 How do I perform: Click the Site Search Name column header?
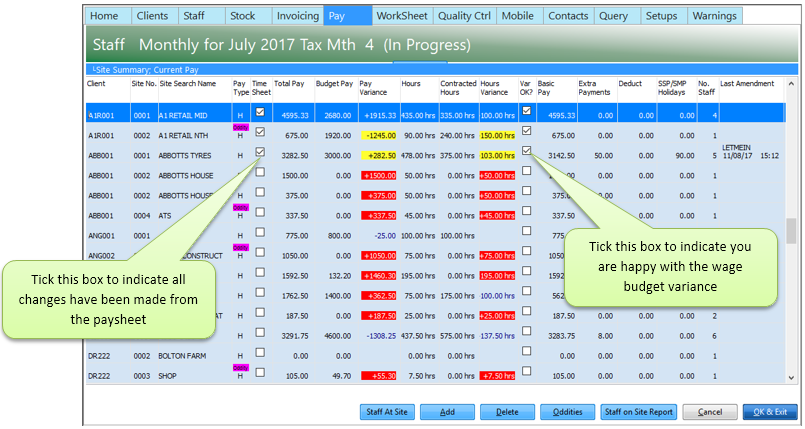pos(188,84)
